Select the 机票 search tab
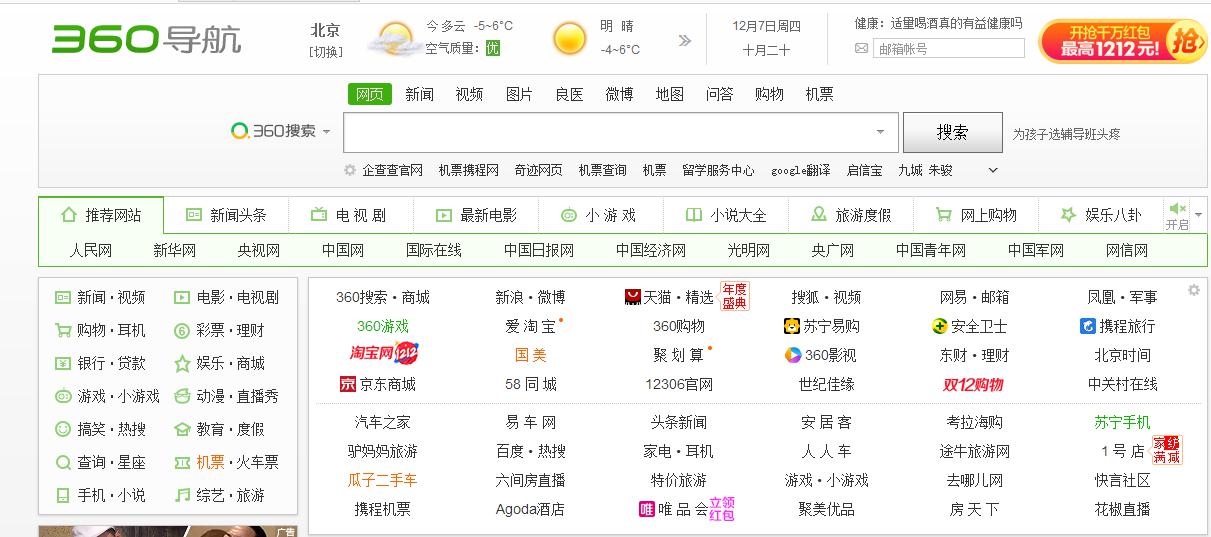1211x537 pixels. (819, 94)
